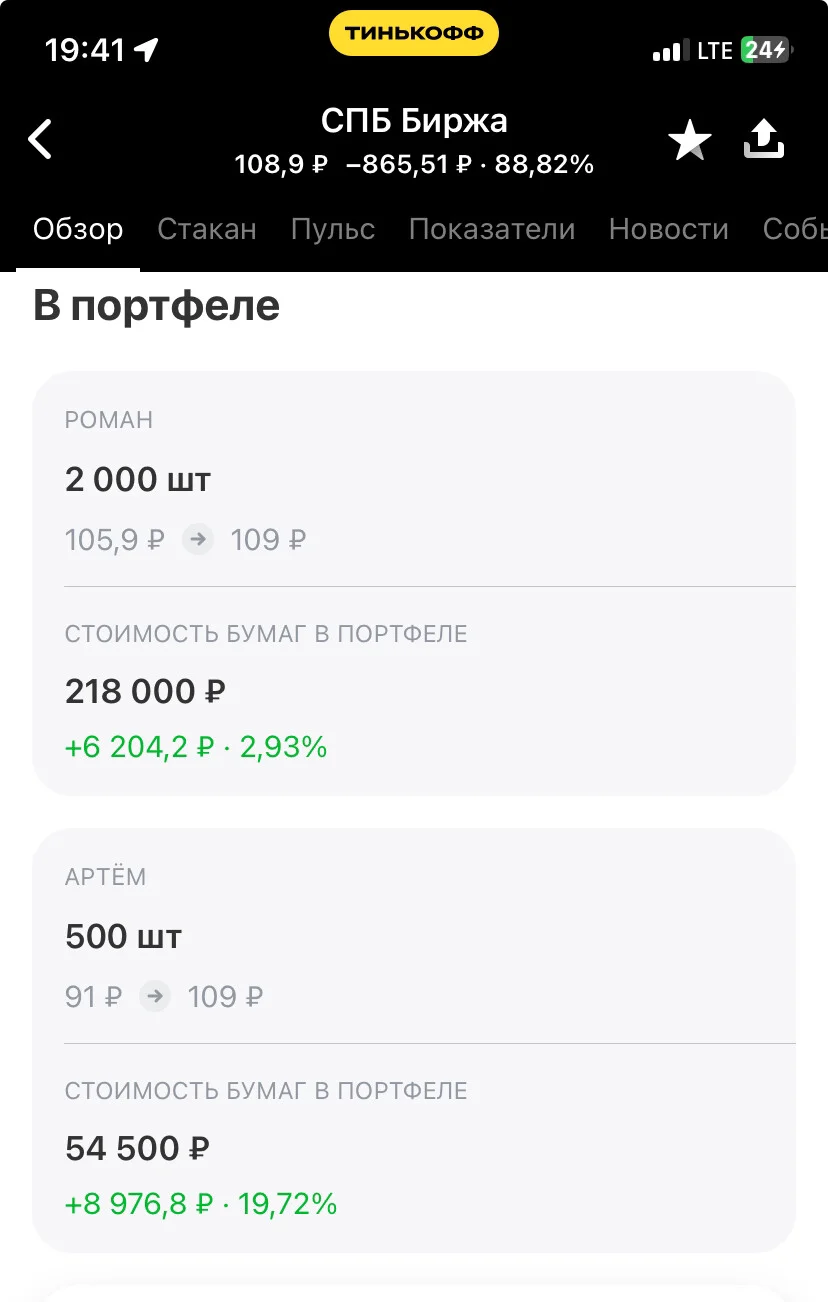Tap the arrow icon in Роман price row
Viewport: 828px width, 1302px height.
(198, 540)
